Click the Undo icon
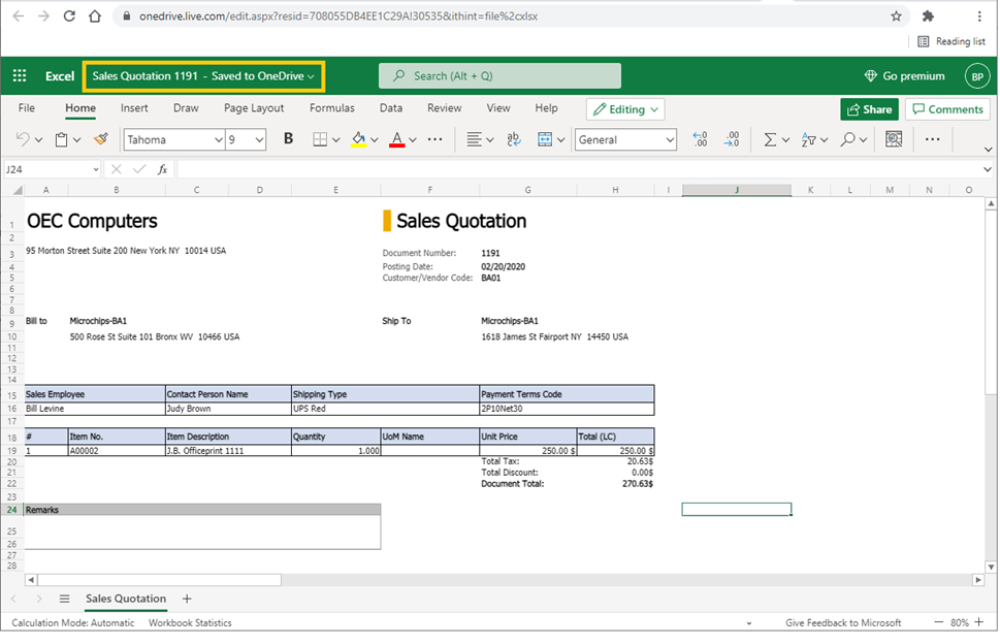 (x=22, y=139)
